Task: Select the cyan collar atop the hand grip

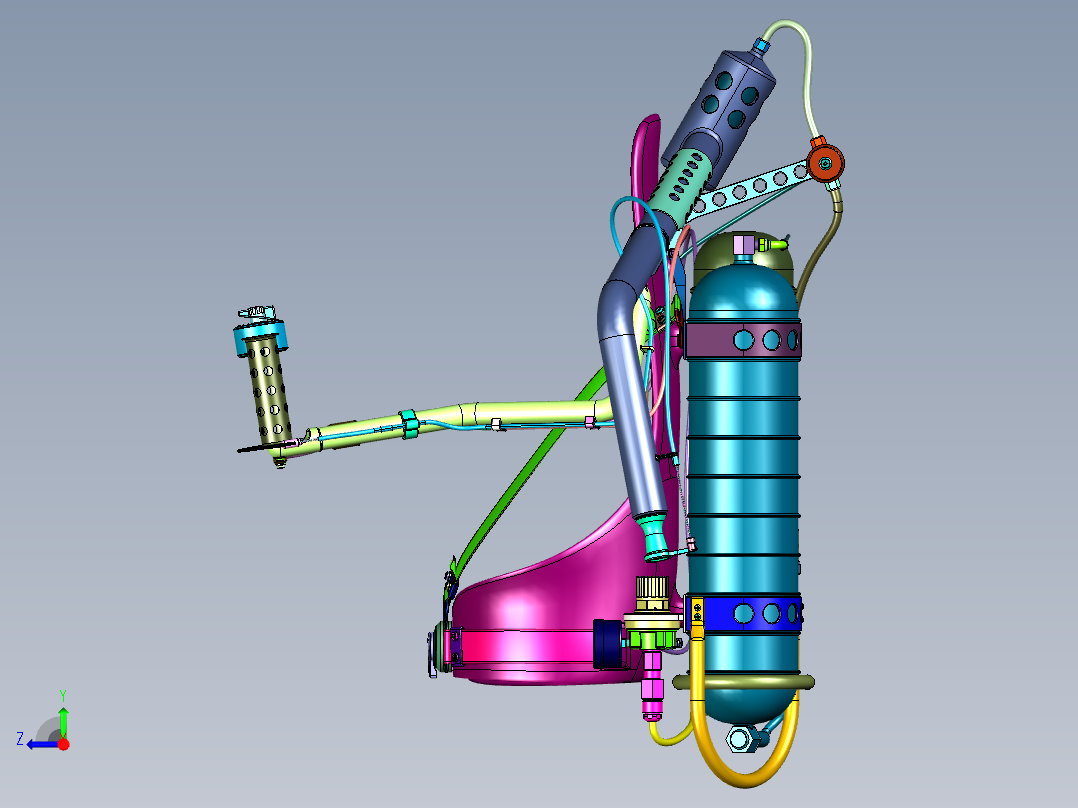Action: (x=260, y=337)
